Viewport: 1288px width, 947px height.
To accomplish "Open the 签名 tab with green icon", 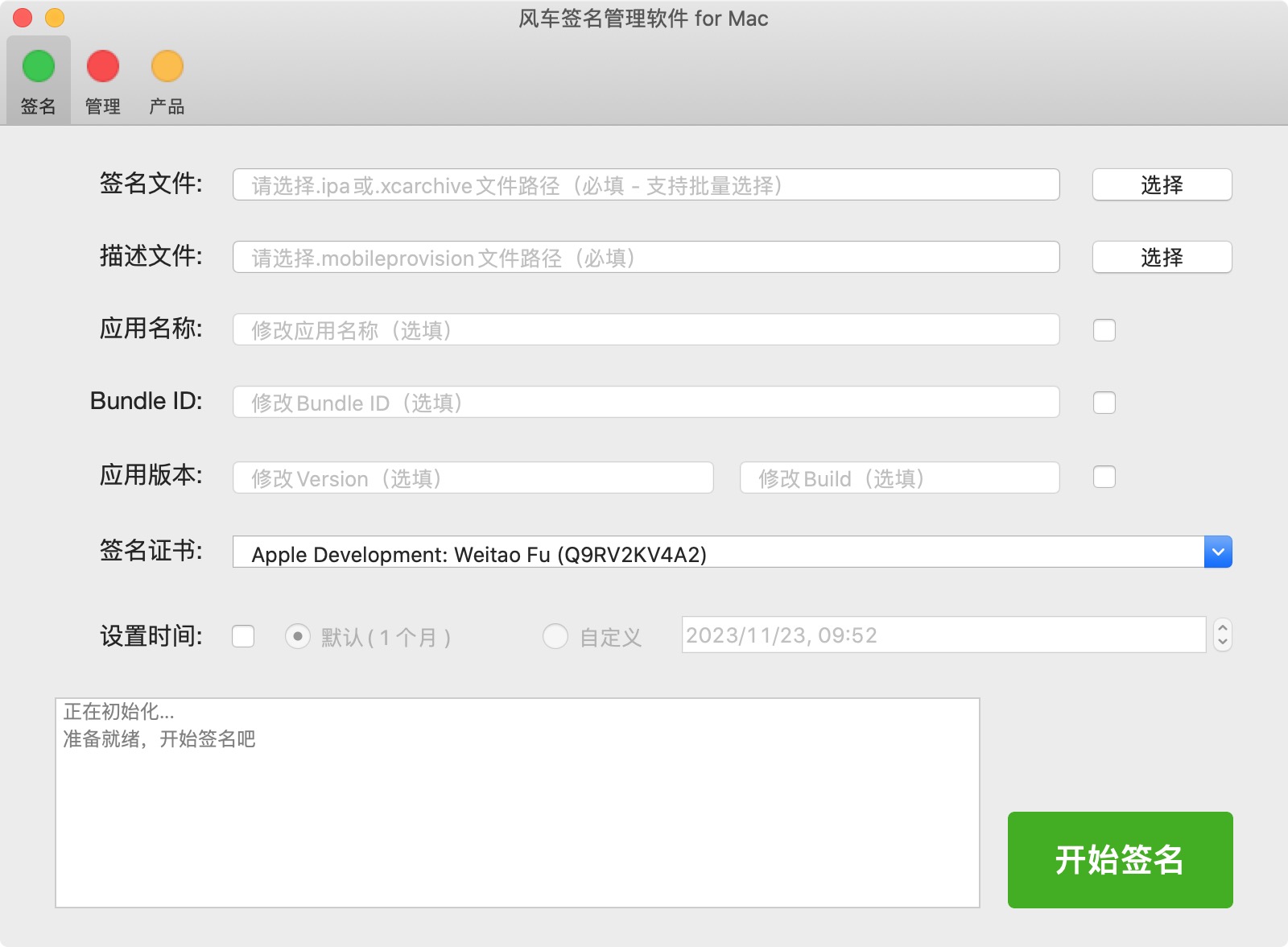I will pos(39,81).
